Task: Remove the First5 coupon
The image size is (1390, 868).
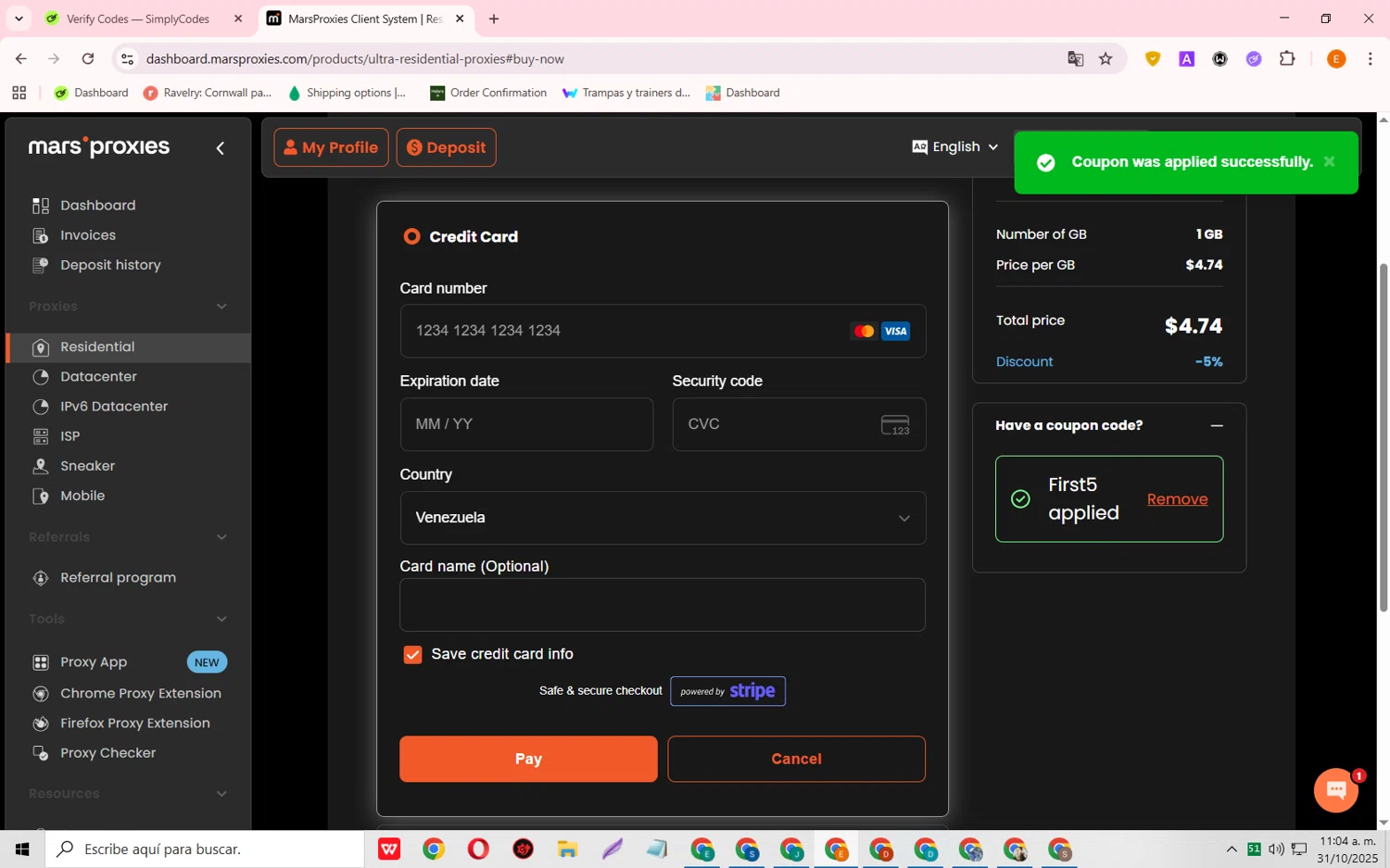Action: pyautogui.click(x=1177, y=499)
